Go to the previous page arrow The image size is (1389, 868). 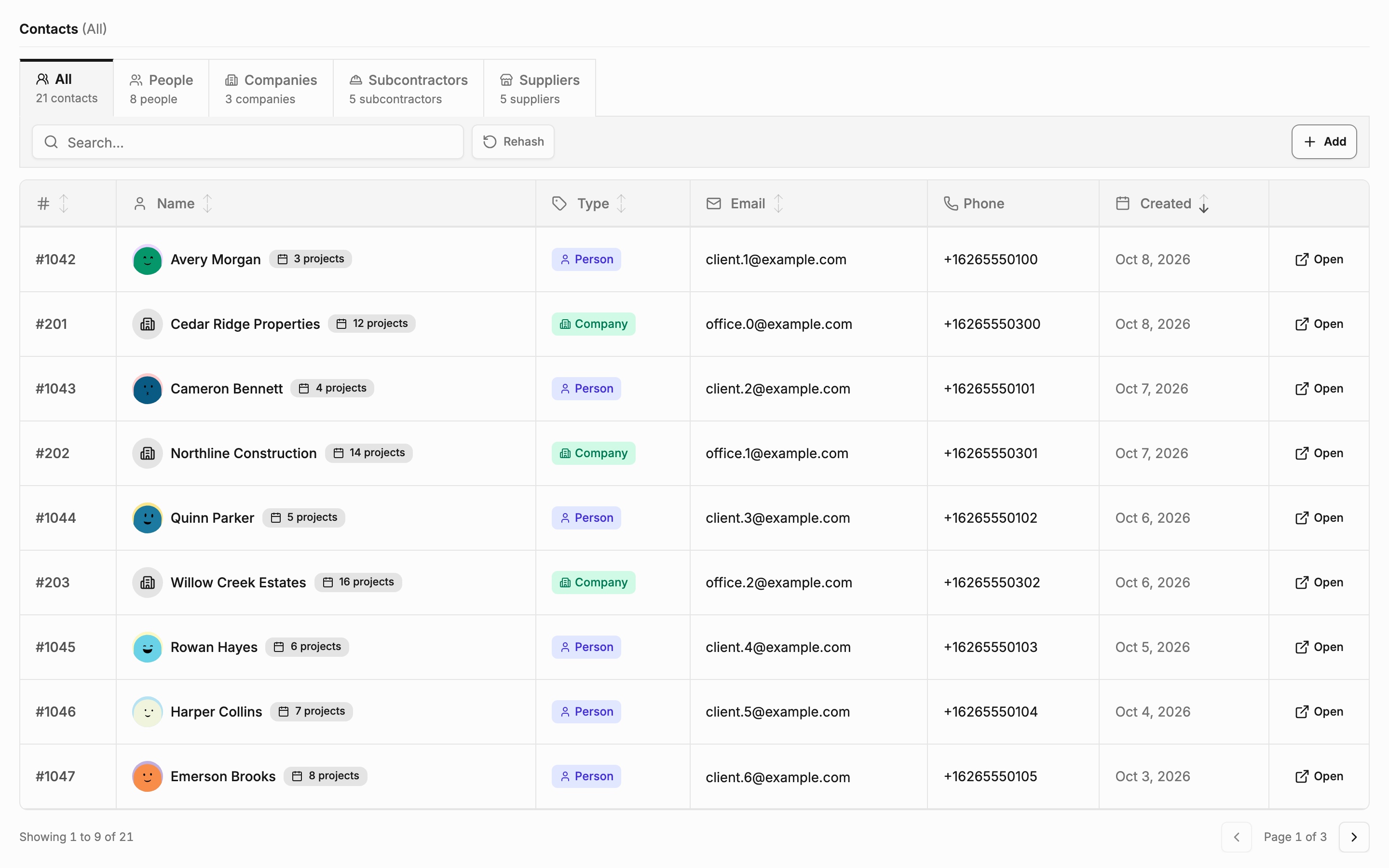1236,837
